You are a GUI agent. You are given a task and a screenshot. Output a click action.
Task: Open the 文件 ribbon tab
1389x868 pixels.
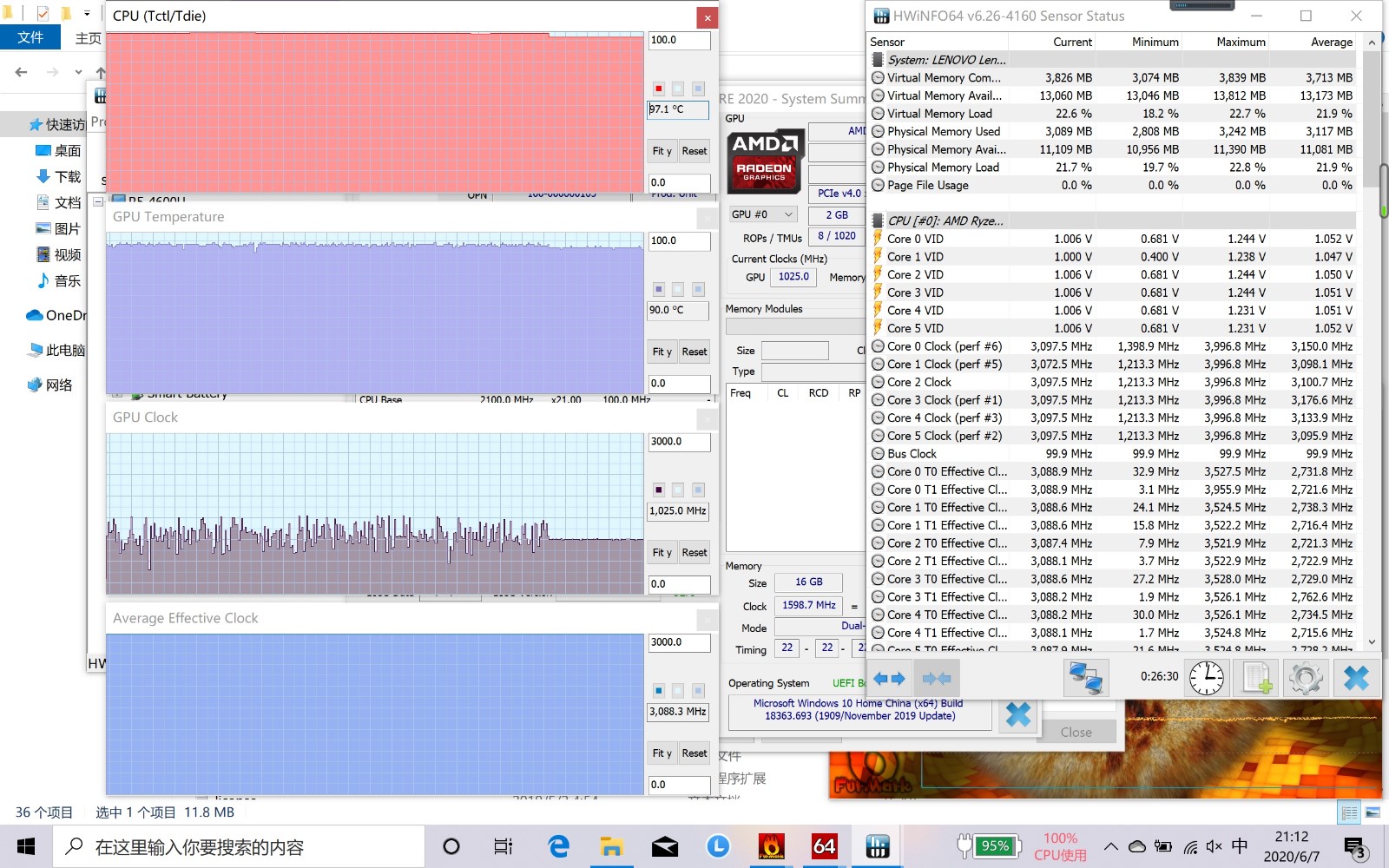(x=30, y=37)
